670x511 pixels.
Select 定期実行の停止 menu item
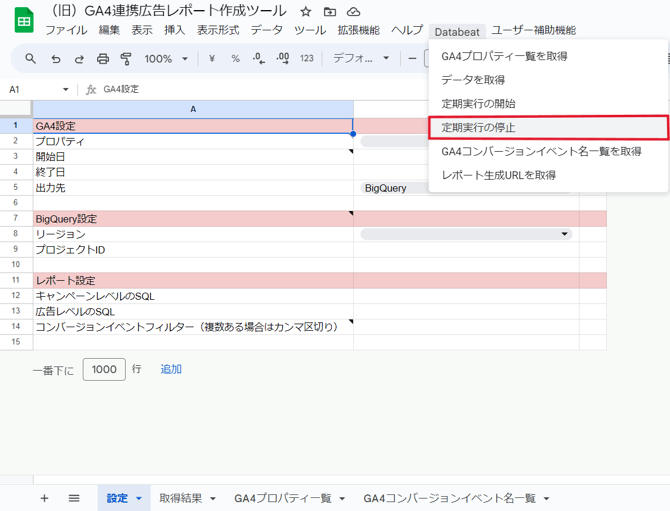pyautogui.click(x=548, y=127)
